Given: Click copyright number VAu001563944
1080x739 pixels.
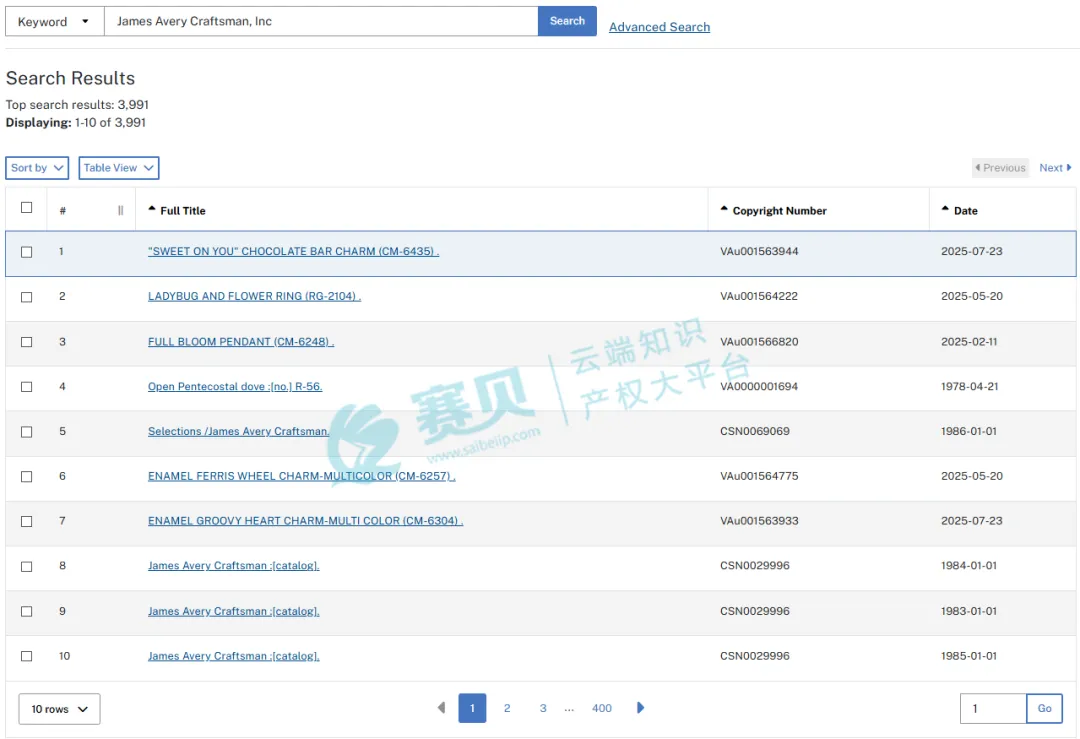Looking at the screenshot, I should [x=759, y=251].
